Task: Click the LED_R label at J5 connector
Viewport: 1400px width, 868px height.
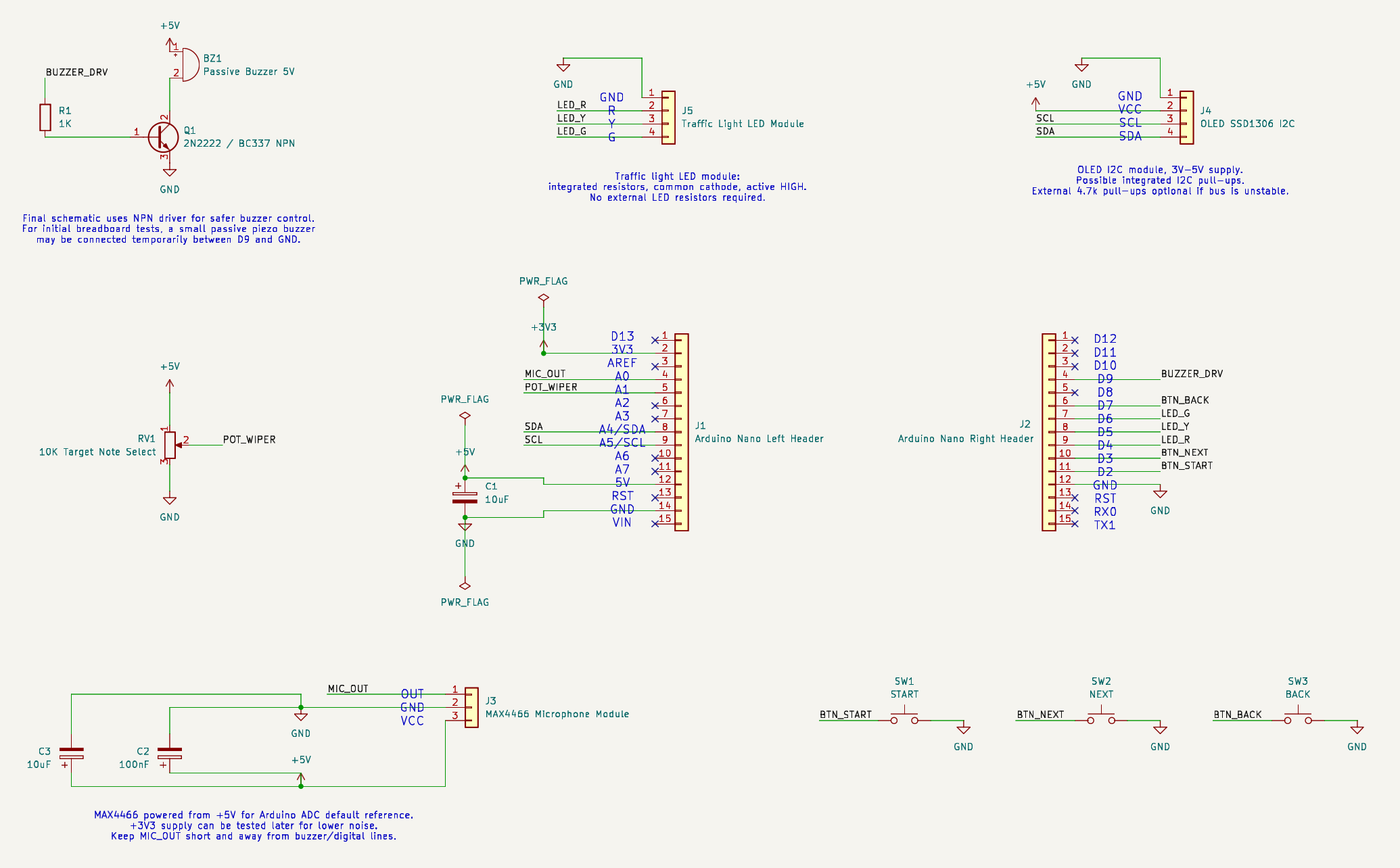Action: pyautogui.click(x=571, y=105)
